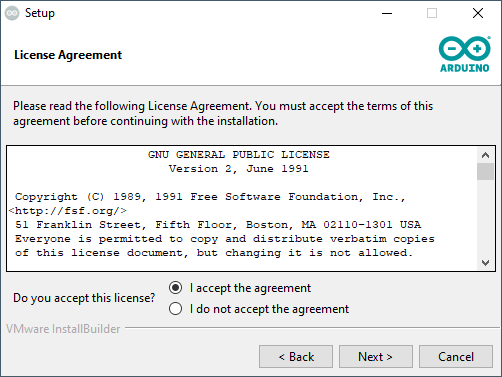Click inside the GNU license text box
502x377 pixels.
coord(242,208)
